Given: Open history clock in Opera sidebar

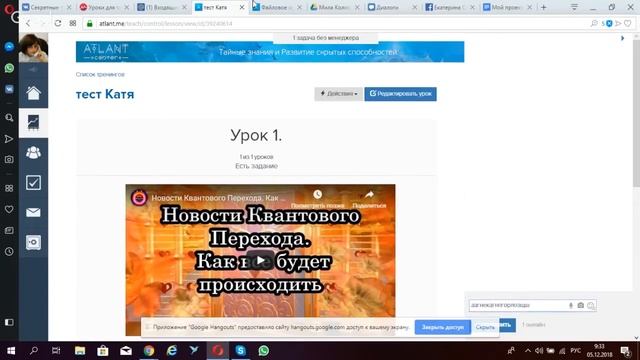Looking at the screenshot, I should point(9,251).
